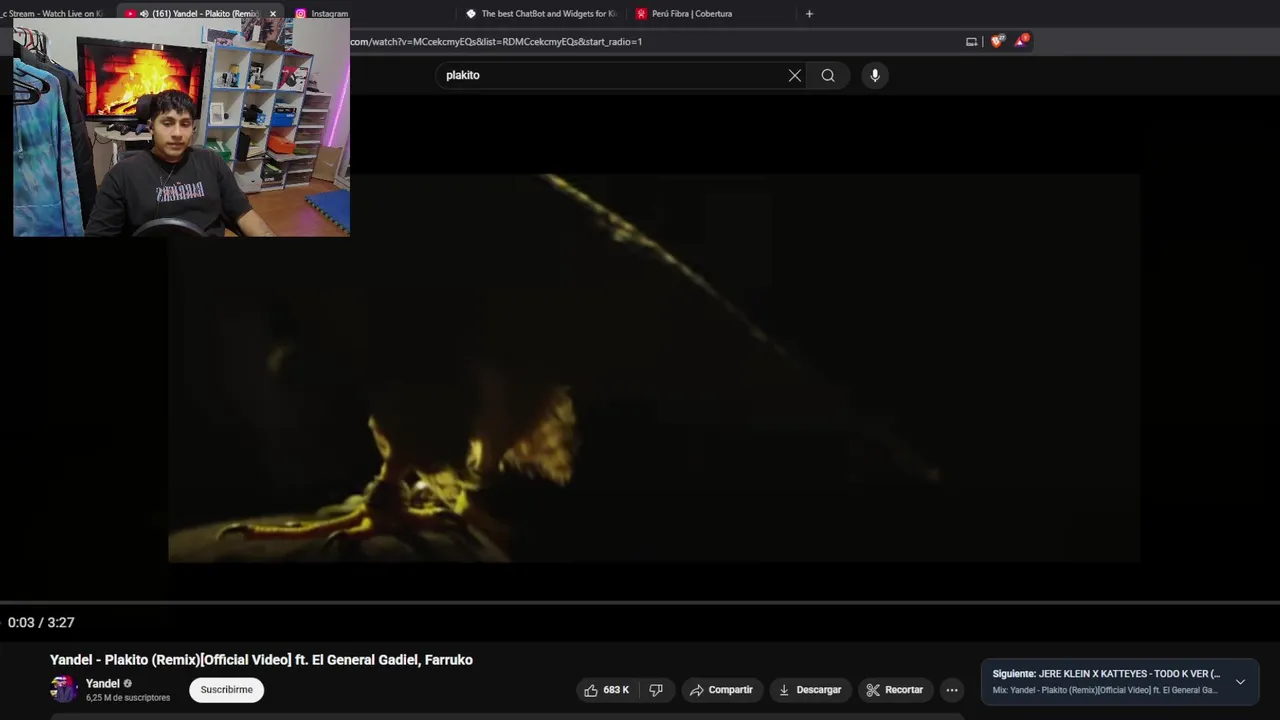The height and width of the screenshot is (720, 1280).
Task: Click the 0:03 / 3:27 time display
Action: tap(41, 622)
